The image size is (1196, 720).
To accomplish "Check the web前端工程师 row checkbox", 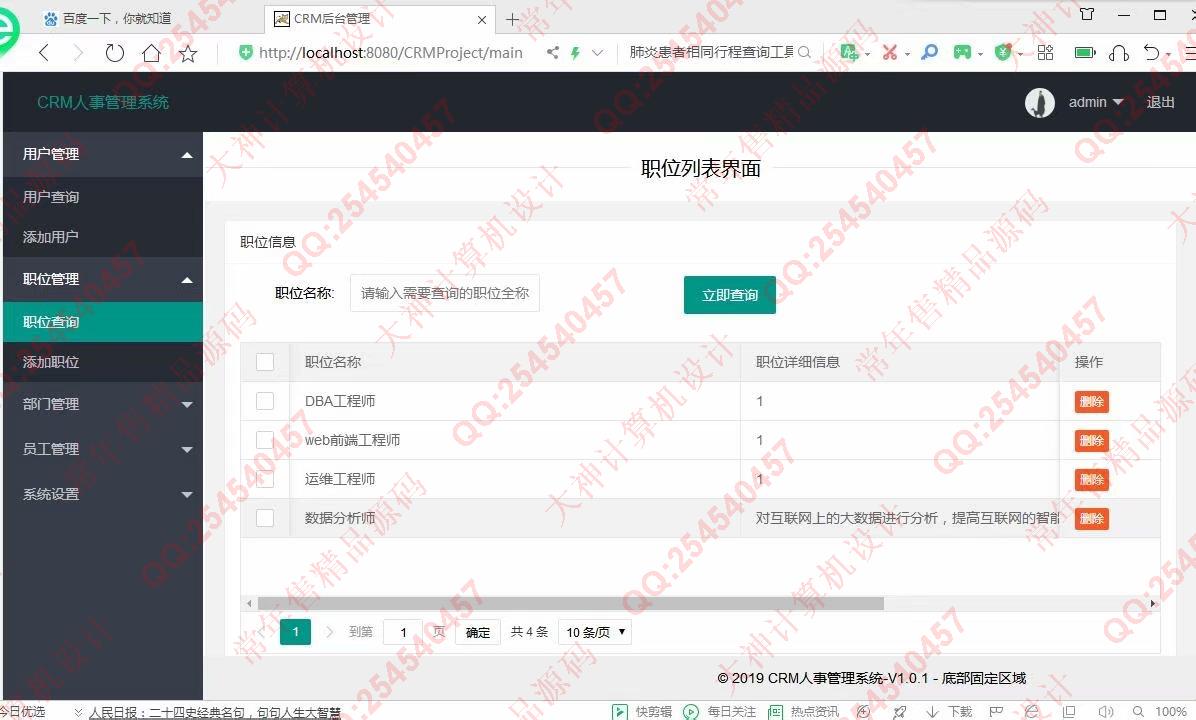I will click(265, 439).
